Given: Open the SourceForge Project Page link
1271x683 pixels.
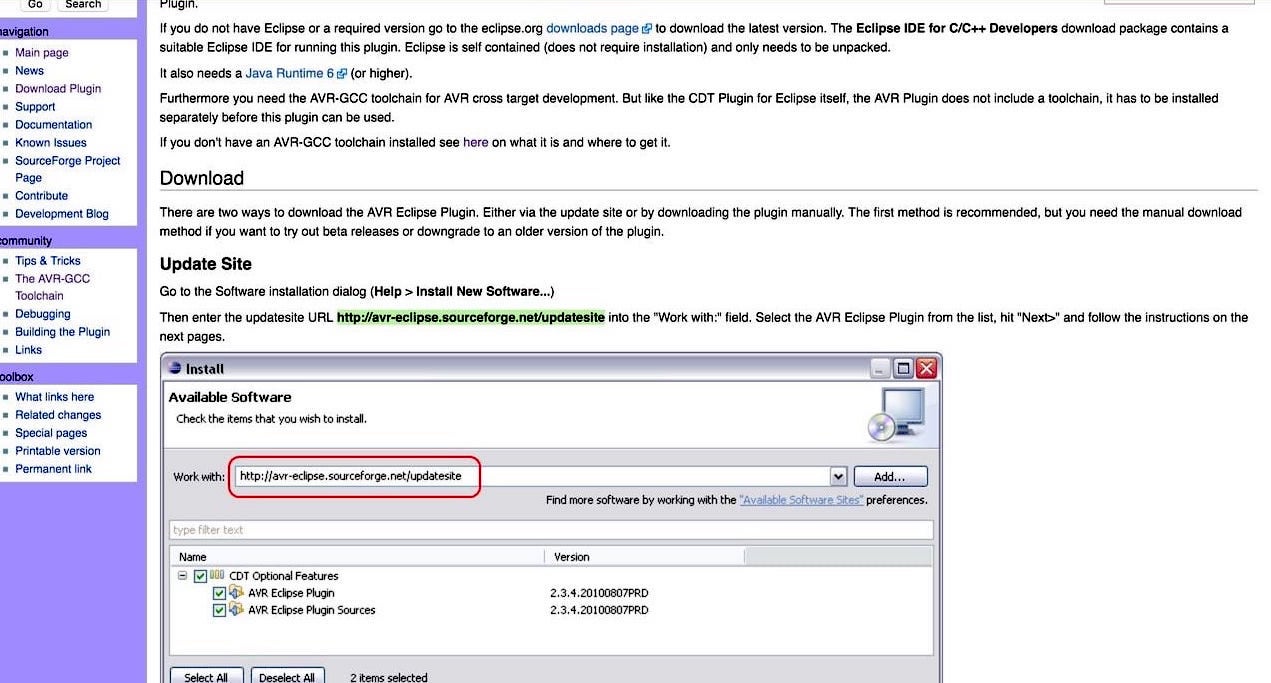Looking at the screenshot, I should pyautogui.click(x=67, y=169).
